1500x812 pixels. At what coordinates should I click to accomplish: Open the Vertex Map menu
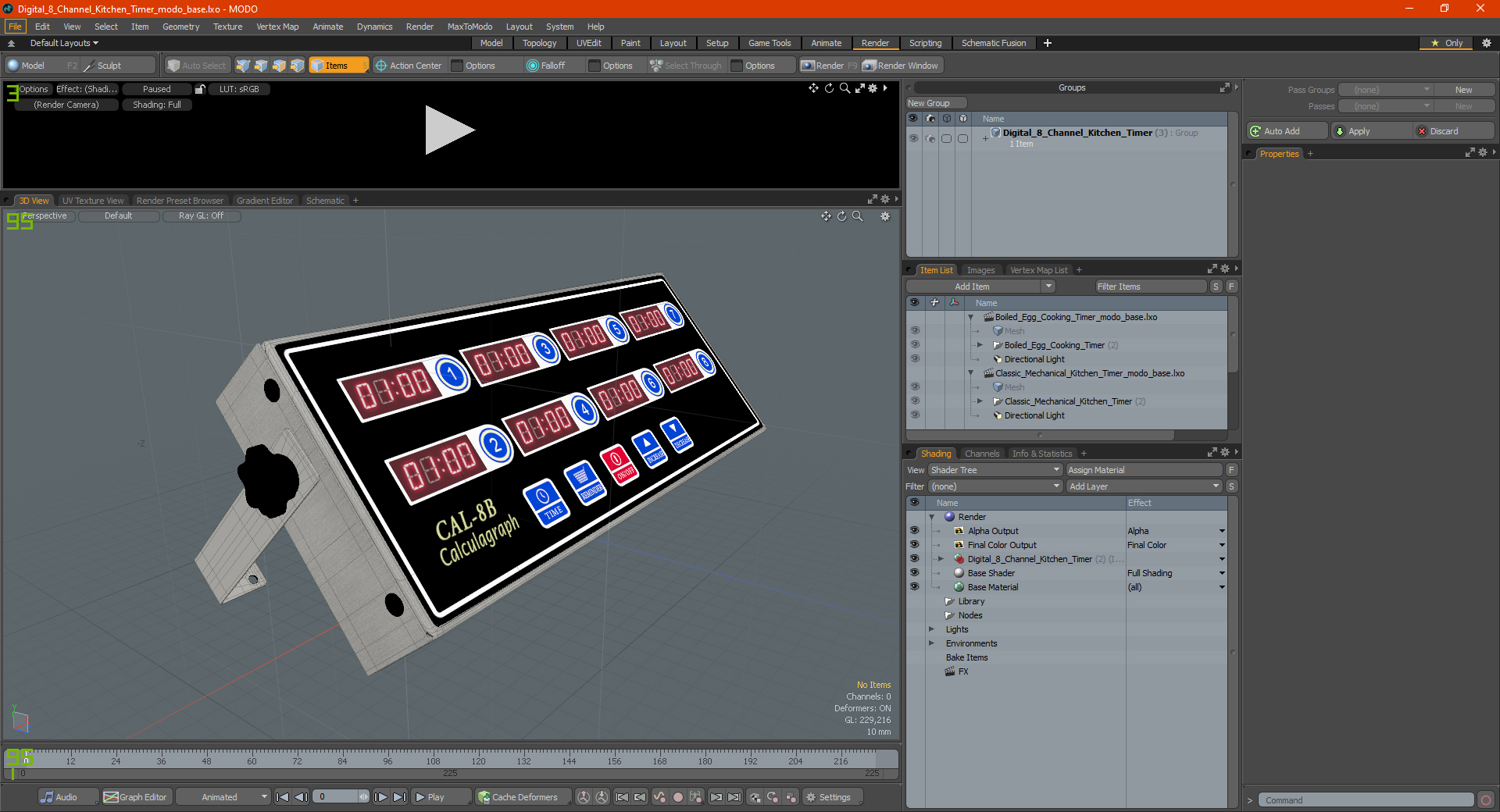(277, 27)
